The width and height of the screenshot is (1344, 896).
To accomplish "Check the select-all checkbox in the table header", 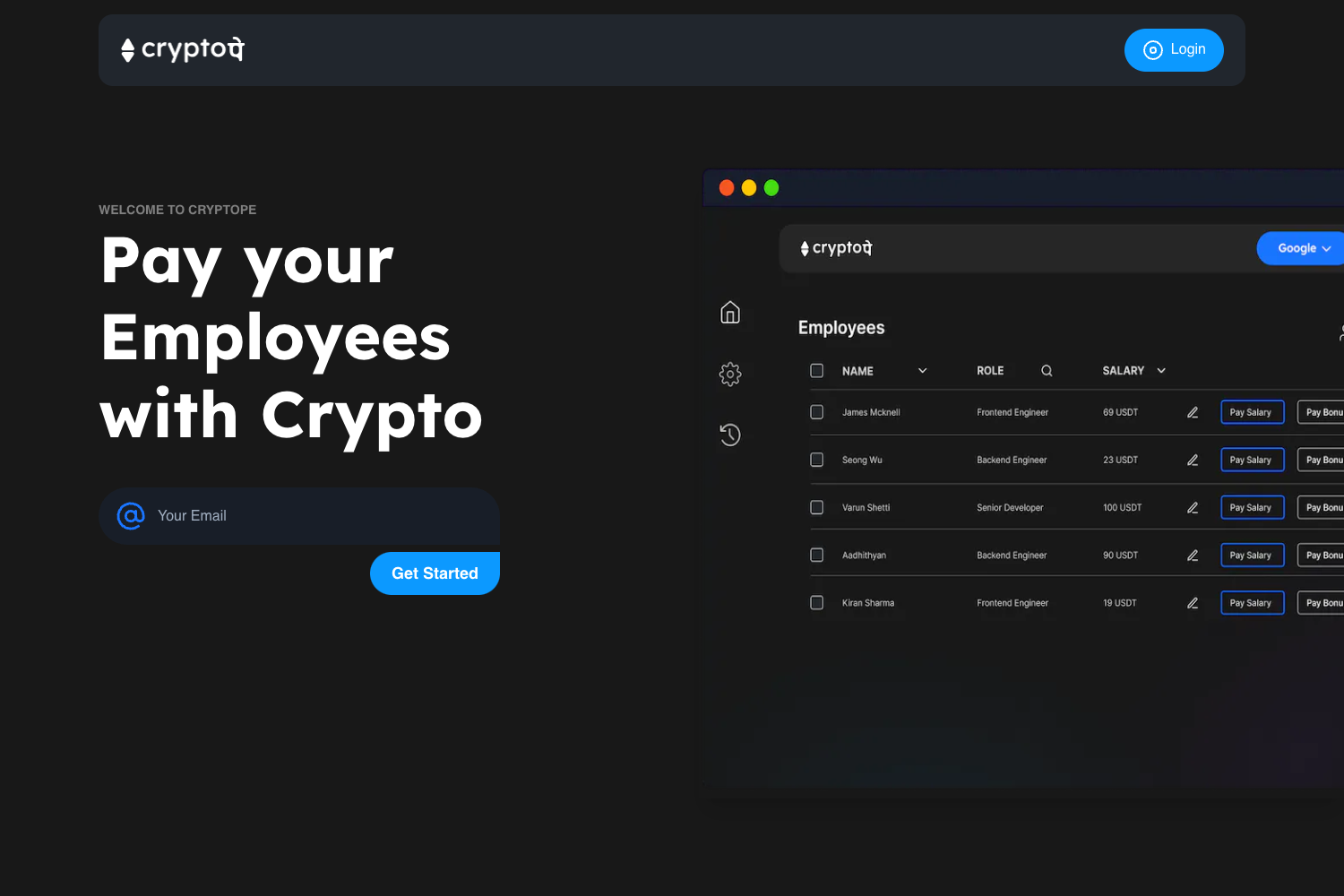I will coord(816,370).
